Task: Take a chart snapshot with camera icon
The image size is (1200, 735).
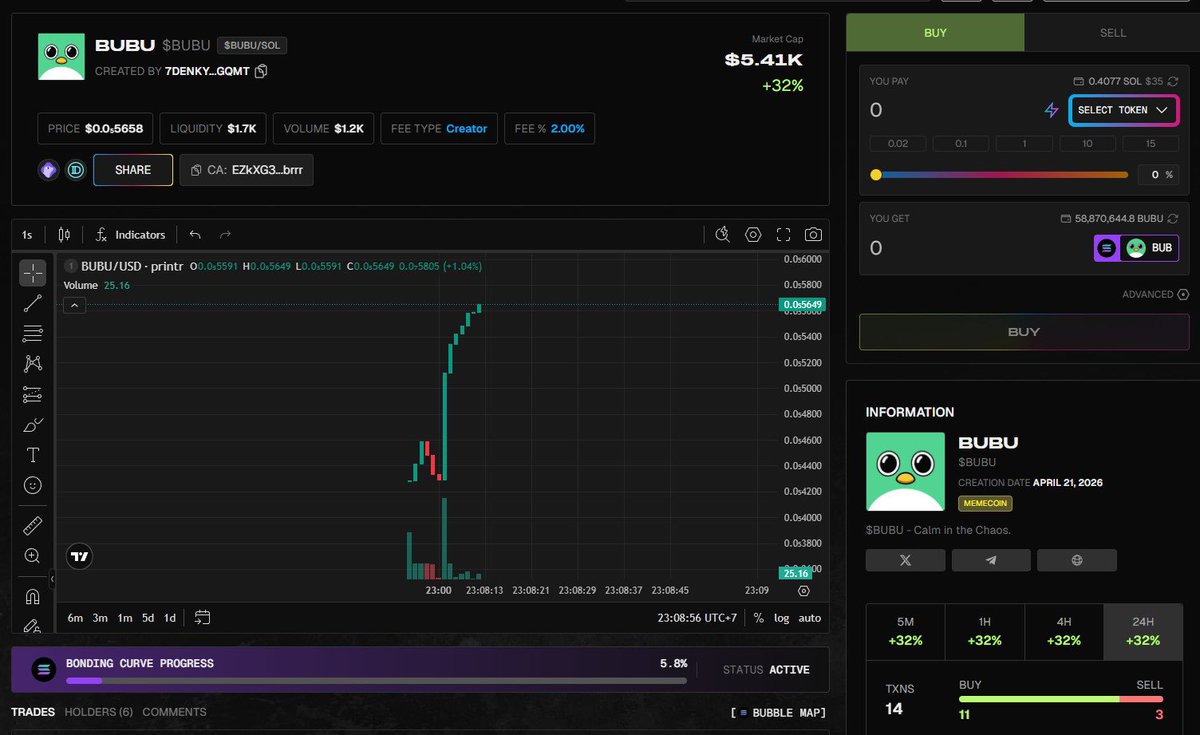Action: click(813, 234)
